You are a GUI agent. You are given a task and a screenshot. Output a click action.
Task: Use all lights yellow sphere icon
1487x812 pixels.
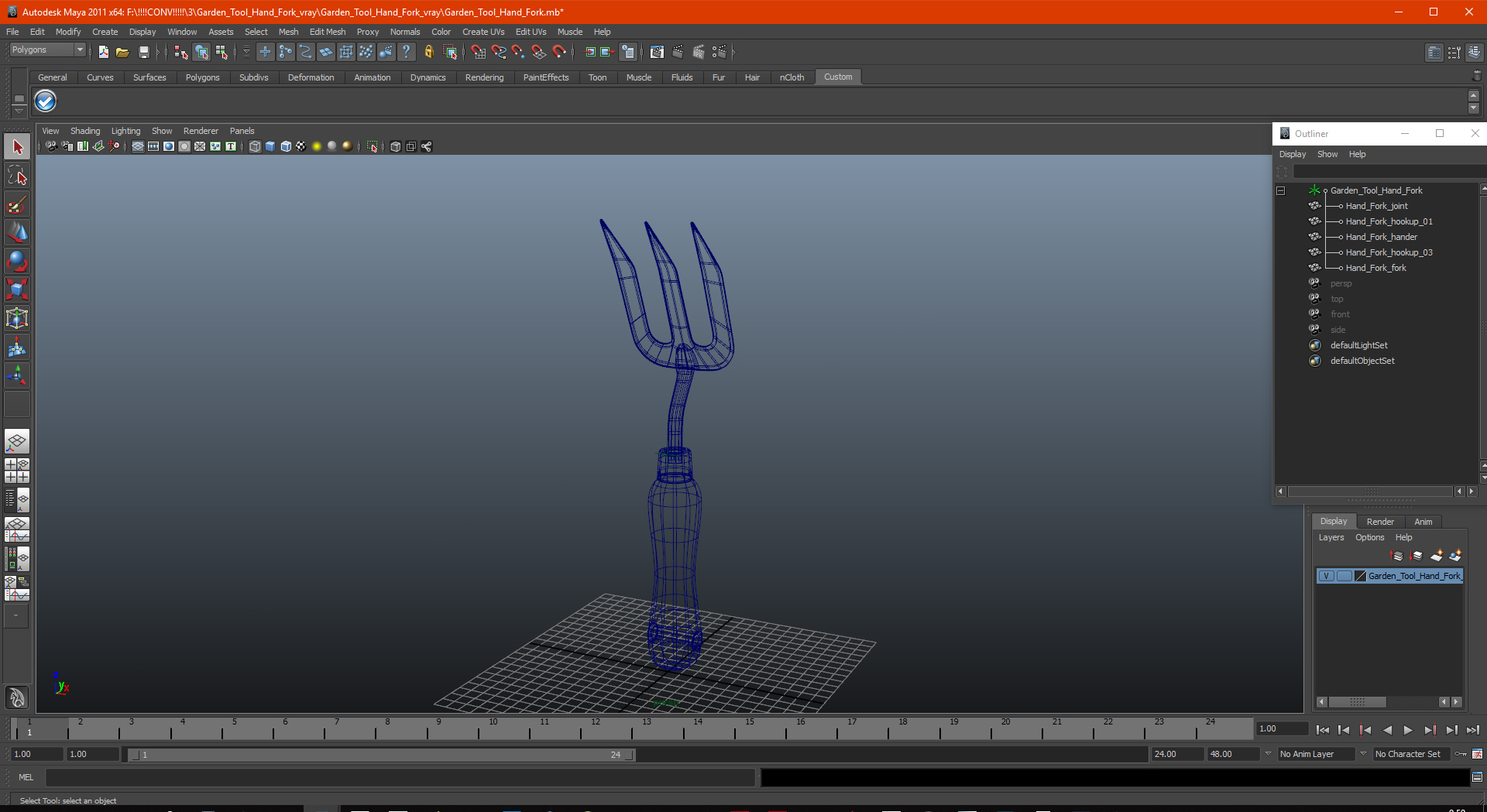click(x=317, y=146)
